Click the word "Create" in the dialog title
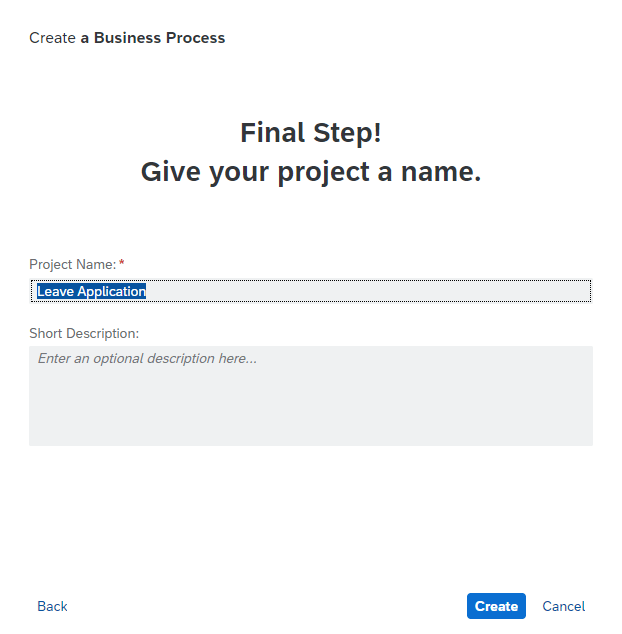This screenshot has width=622, height=634. [x=52, y=38]
